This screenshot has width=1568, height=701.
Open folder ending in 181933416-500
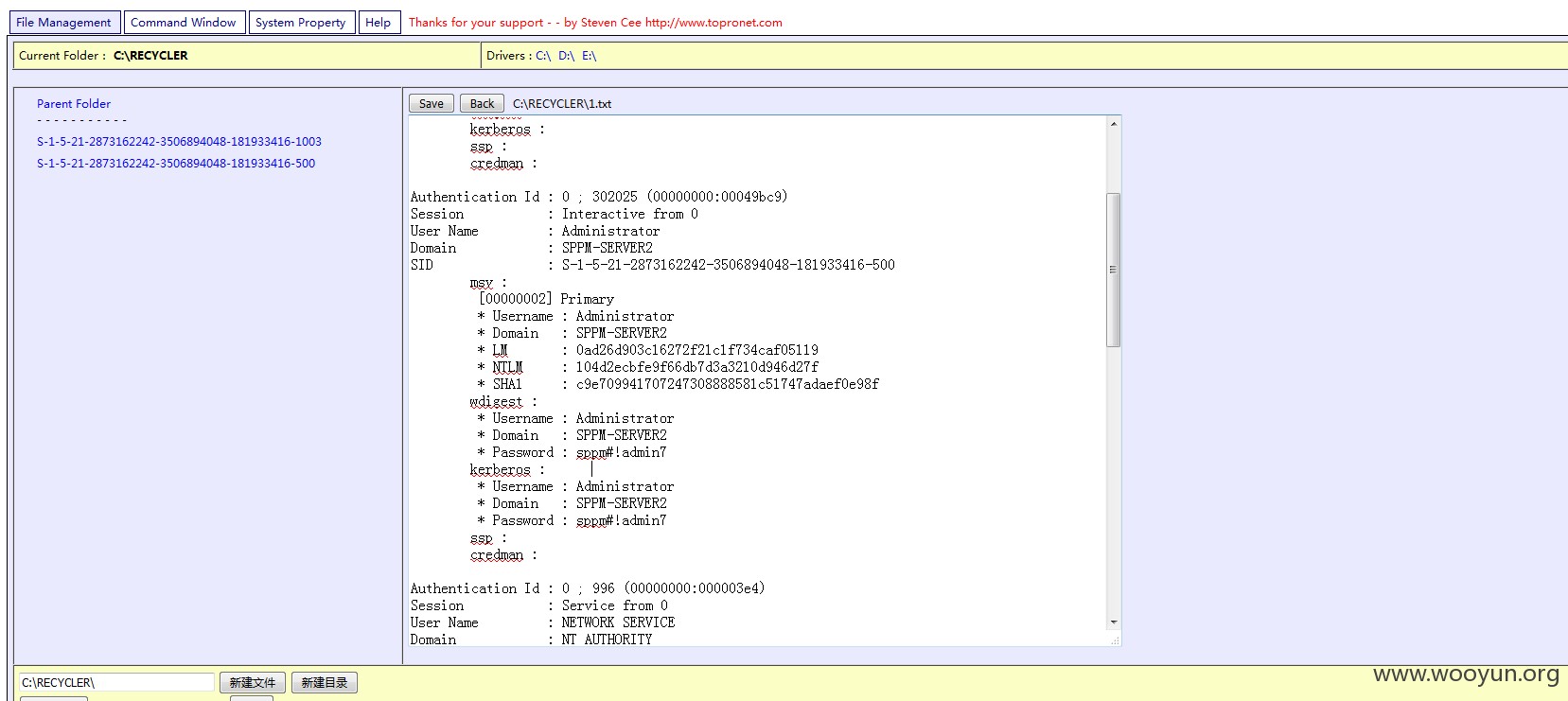[x=176, y=164]
